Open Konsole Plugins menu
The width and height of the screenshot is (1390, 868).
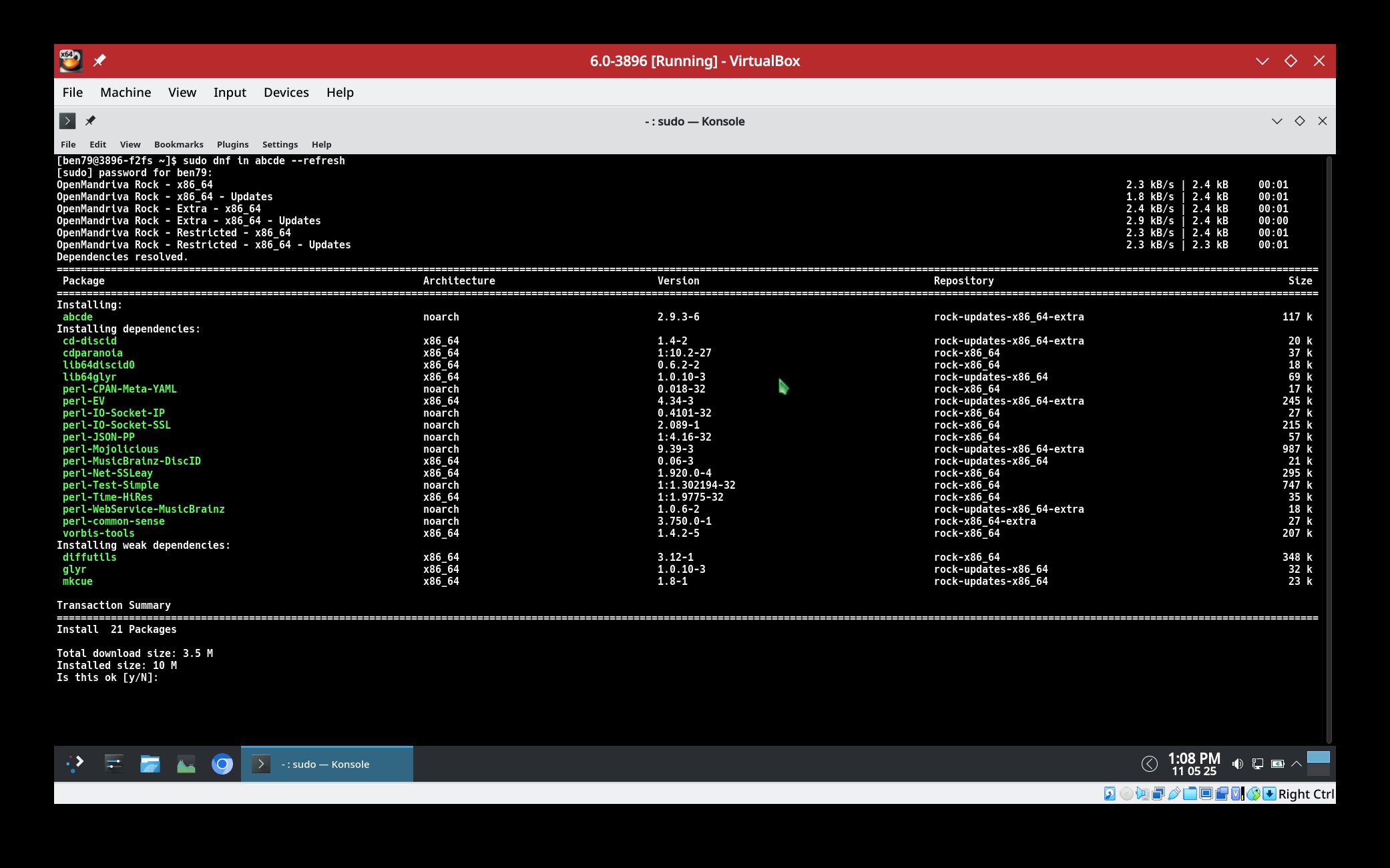[x=232, y=144]
